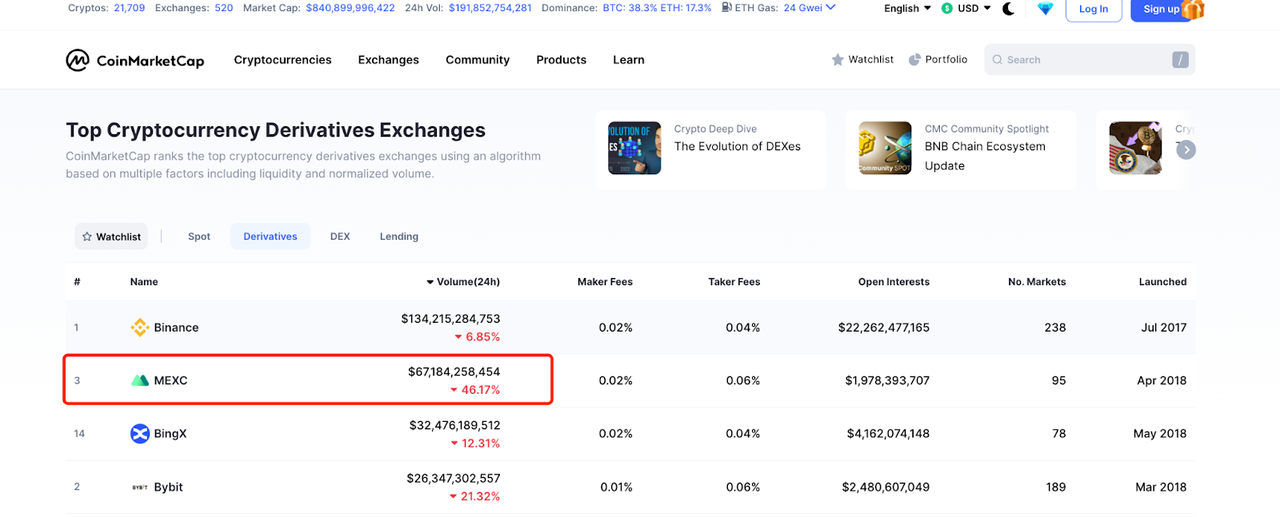
Task: Select the Derivatives tab
Action: pos(270,237)
